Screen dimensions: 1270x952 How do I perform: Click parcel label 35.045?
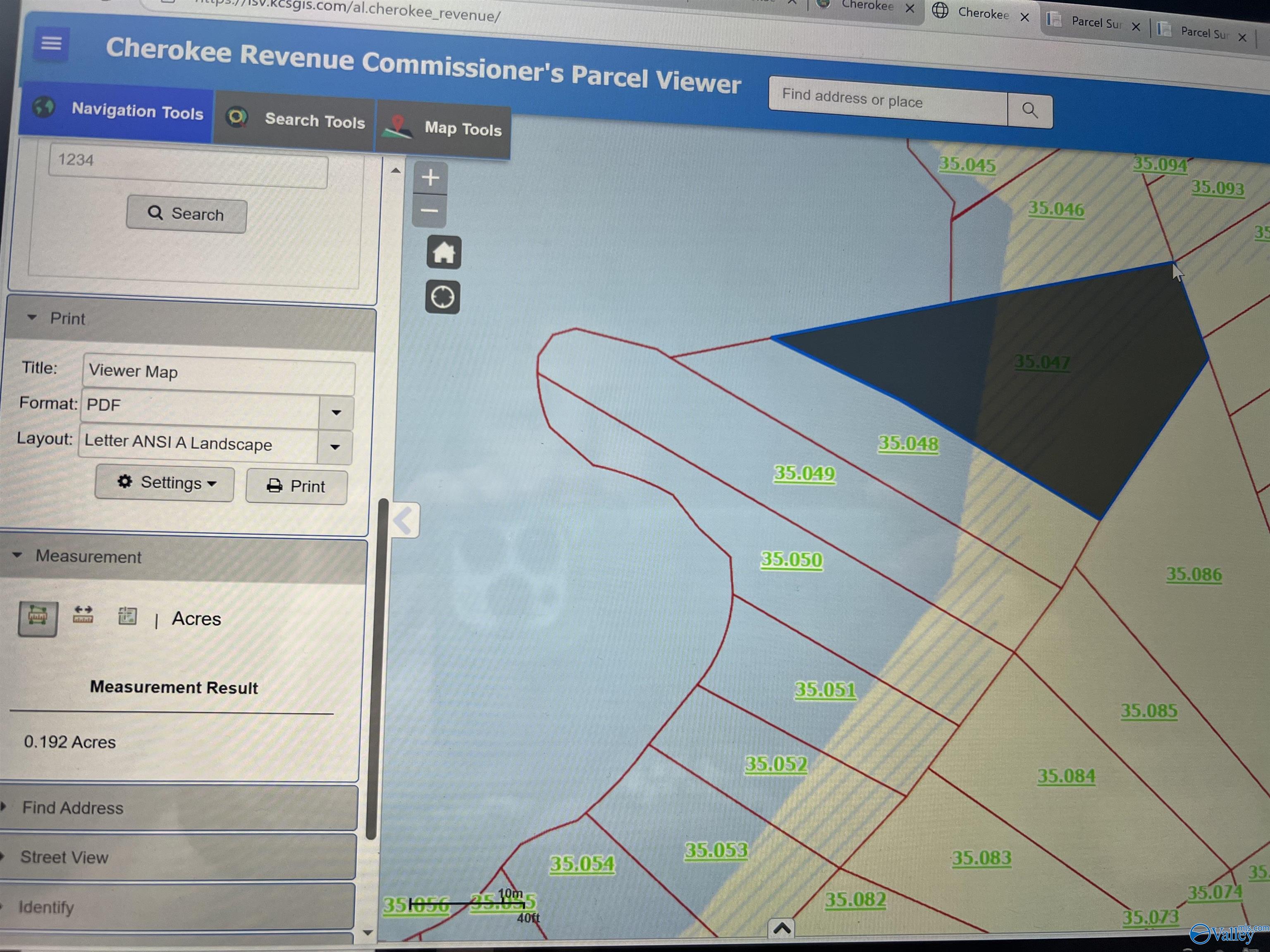point(967,165)
